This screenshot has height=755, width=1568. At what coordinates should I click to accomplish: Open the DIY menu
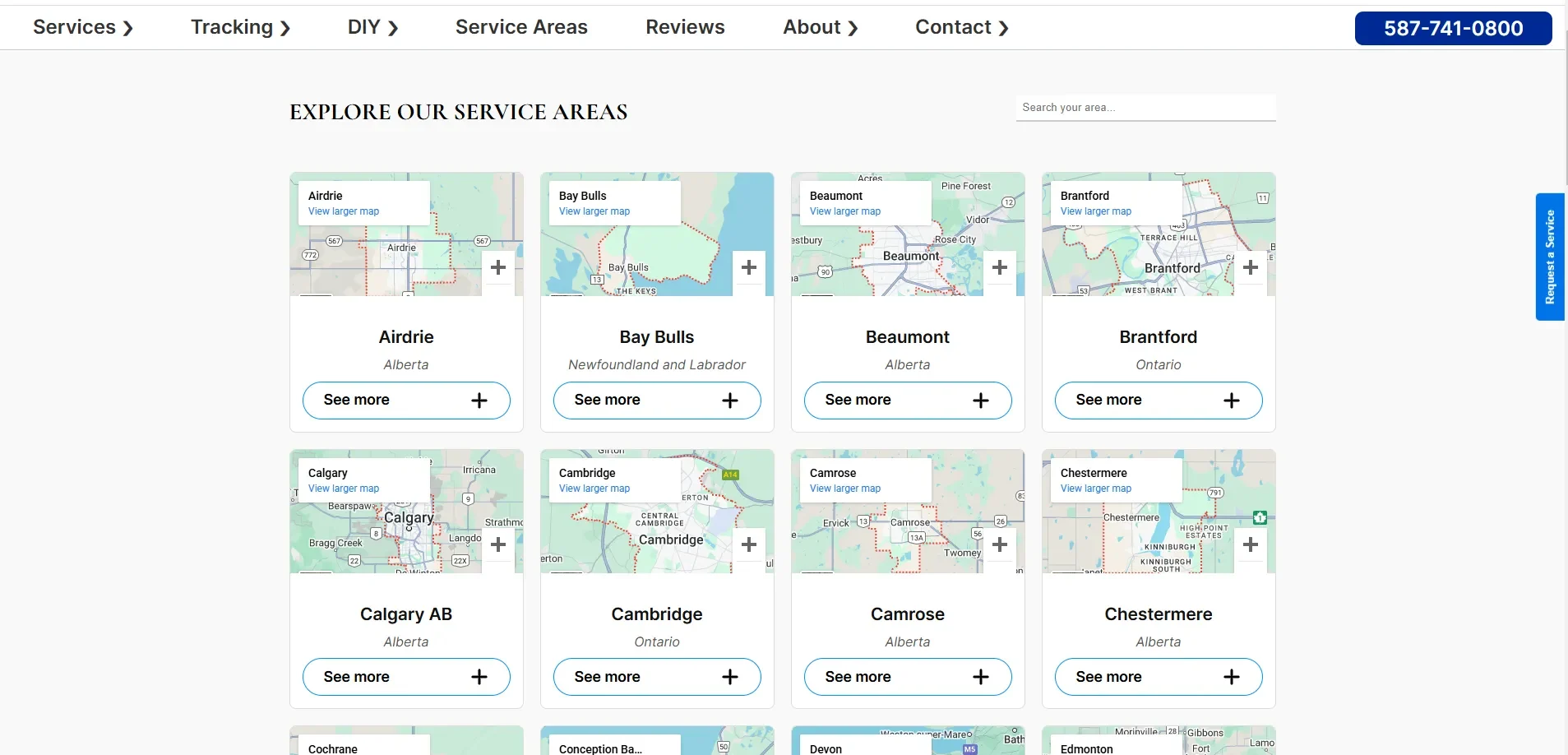pyautogui.click(x=373, y=27)
